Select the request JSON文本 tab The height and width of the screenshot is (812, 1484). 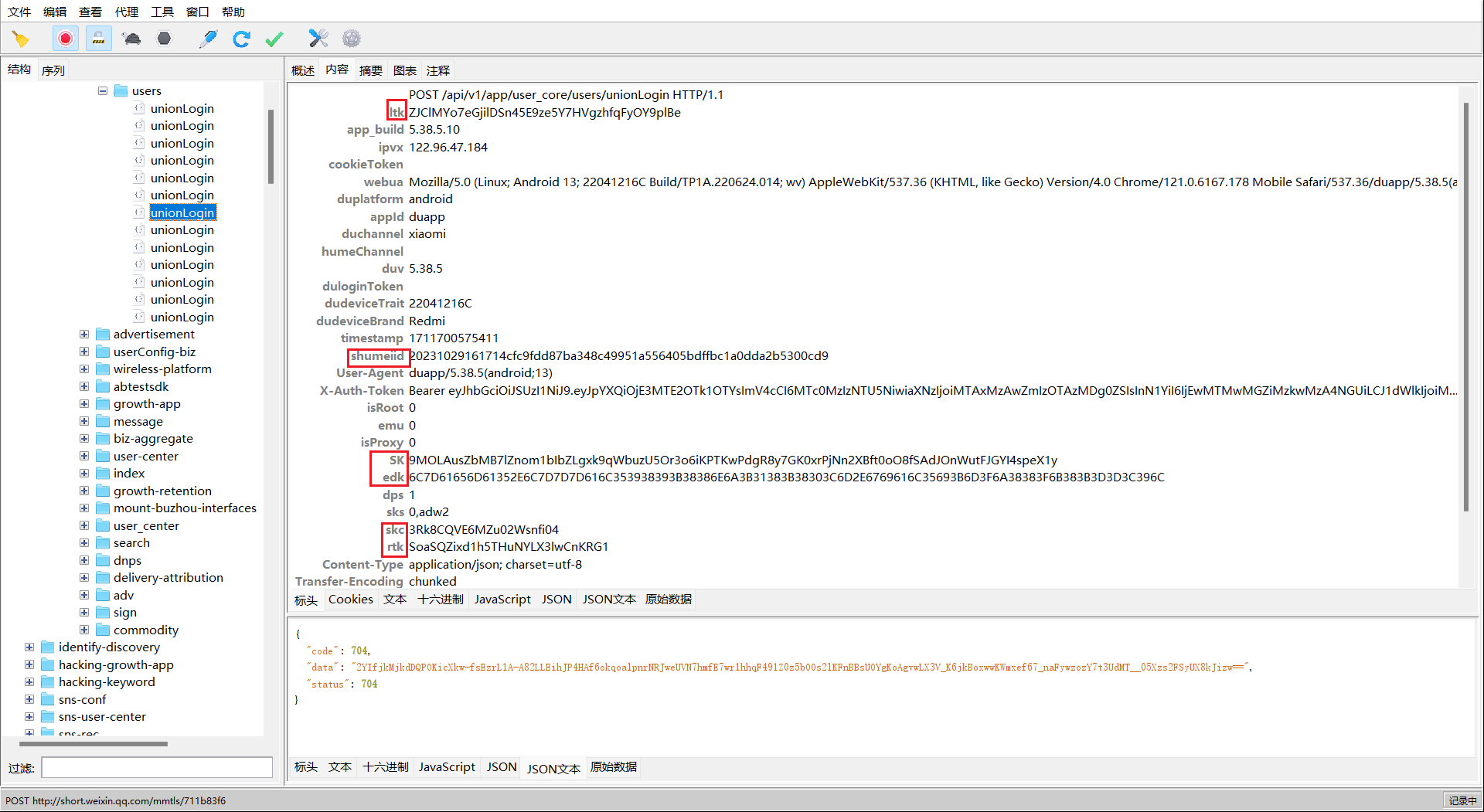tap(609, 600)
